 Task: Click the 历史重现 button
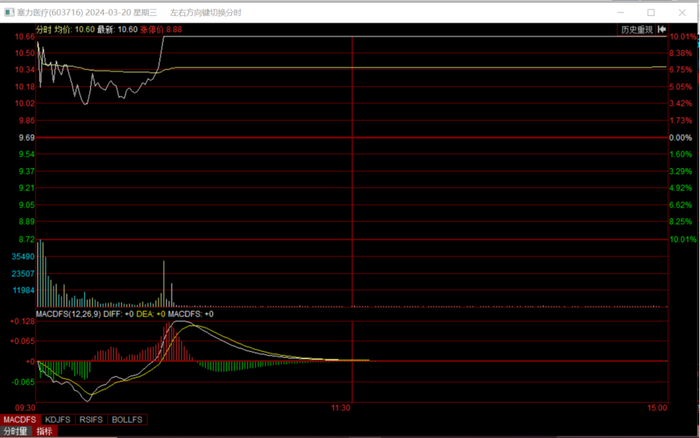pyautogui.click(x=636, y=30)
